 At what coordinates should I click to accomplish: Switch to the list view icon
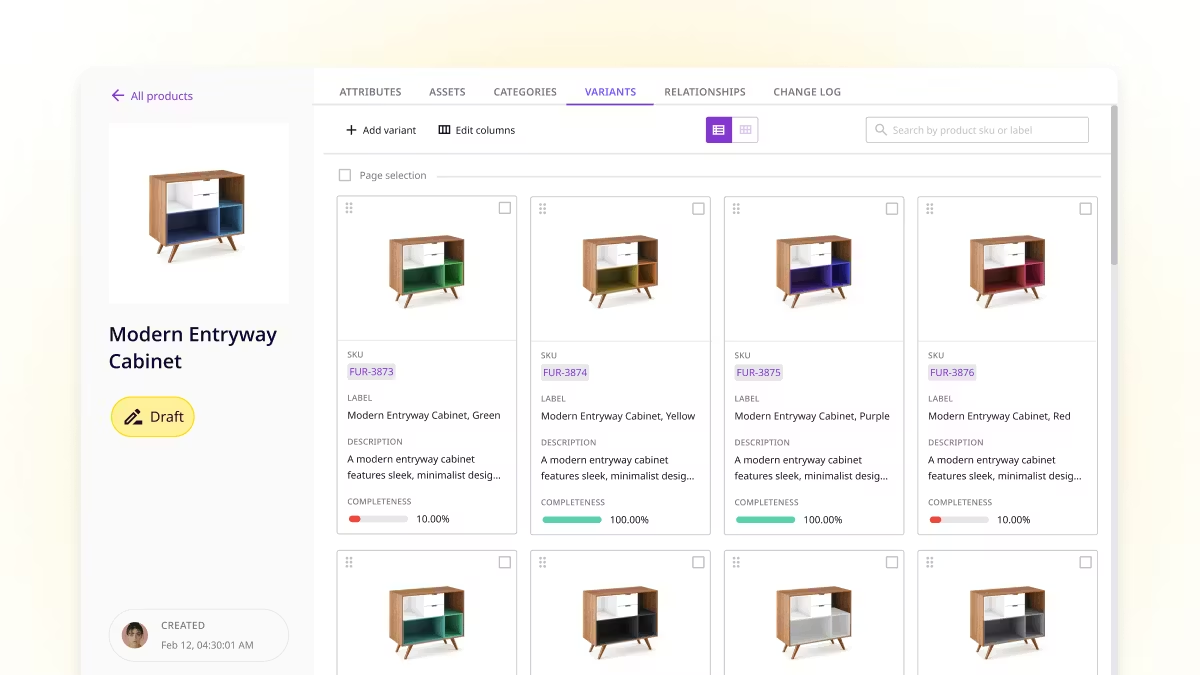(719, 130)
